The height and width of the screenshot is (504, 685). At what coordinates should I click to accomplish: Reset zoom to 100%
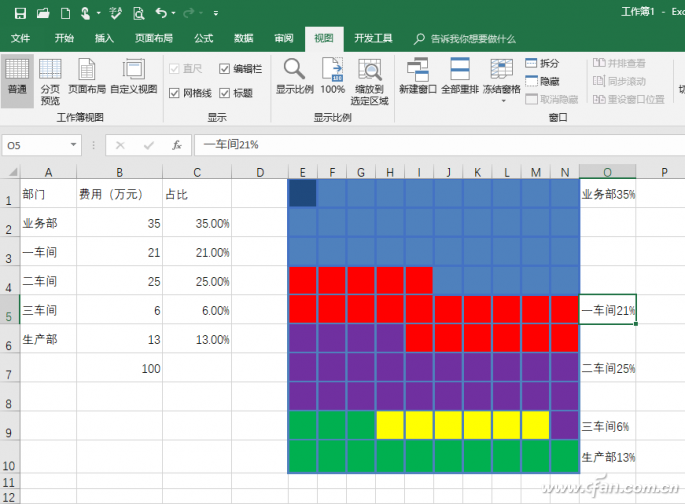click(332, 77)
